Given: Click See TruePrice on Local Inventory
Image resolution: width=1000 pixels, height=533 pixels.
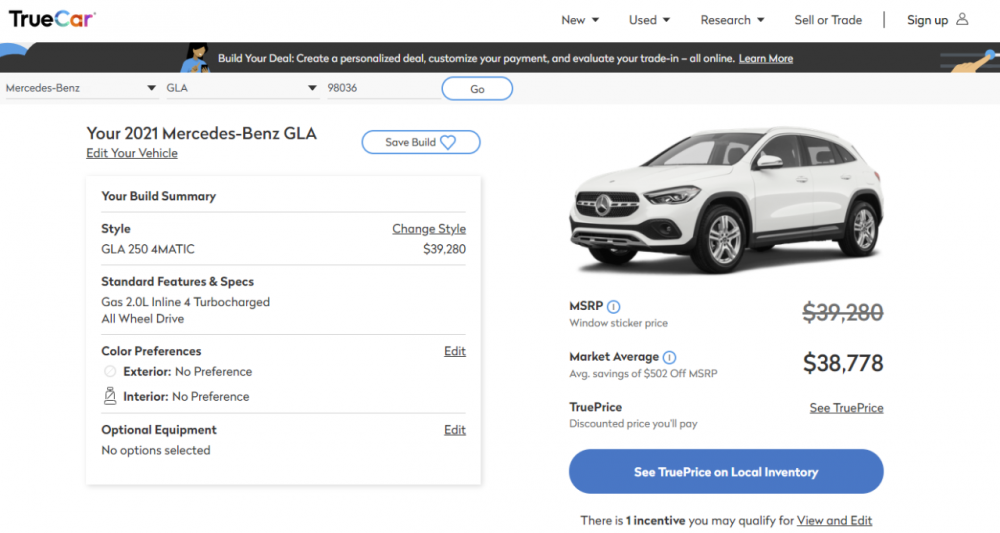Looking at the screenshot, I should click(x=726, y=472).
